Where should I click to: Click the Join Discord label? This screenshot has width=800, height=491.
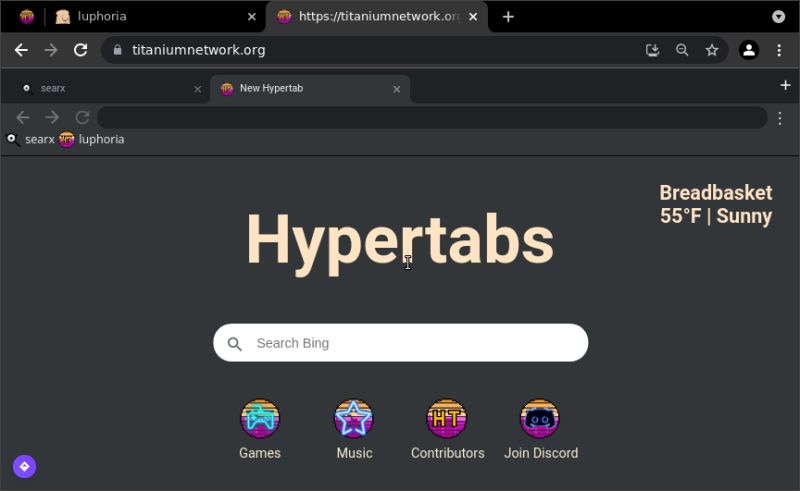[541, 453]
